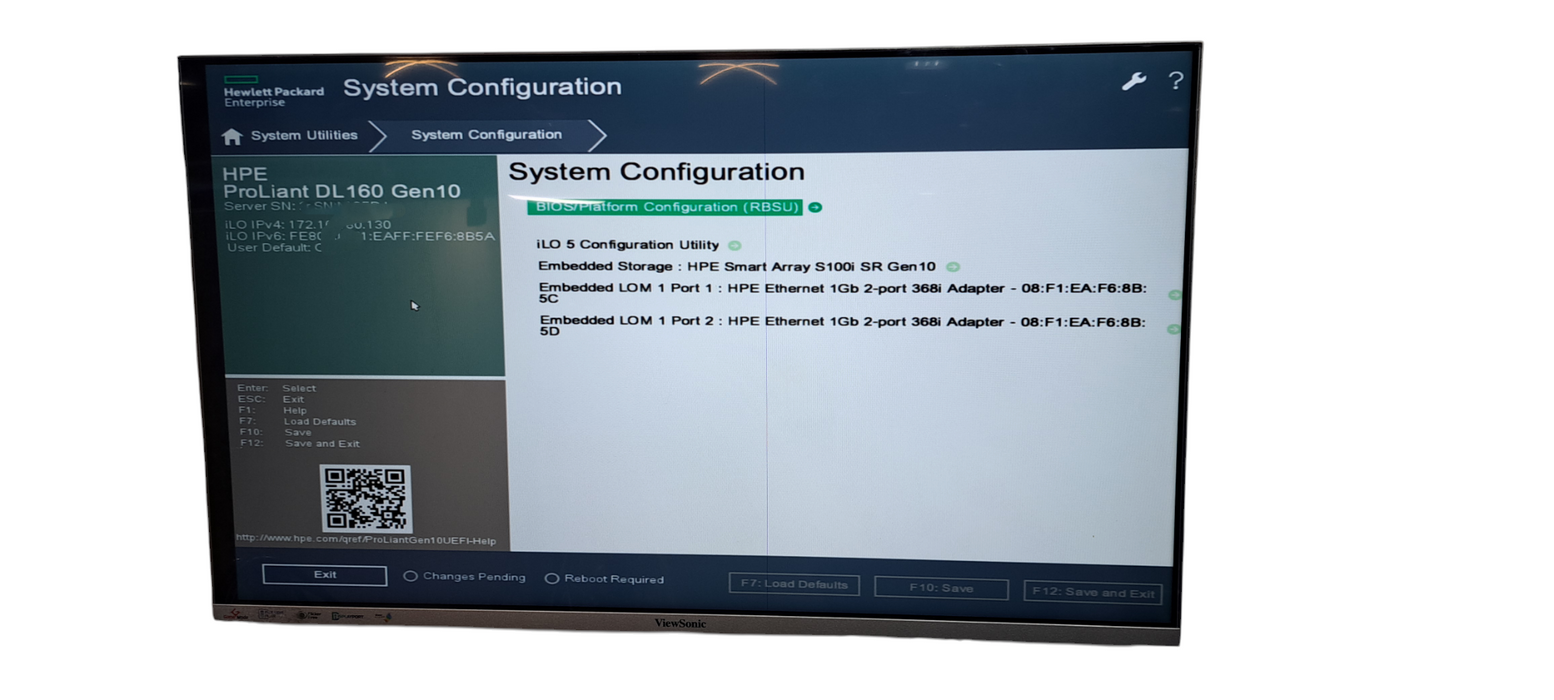1554x700 pixels.
Task: Click the 'F1: Help' key hint
Action: coord(272,410)
